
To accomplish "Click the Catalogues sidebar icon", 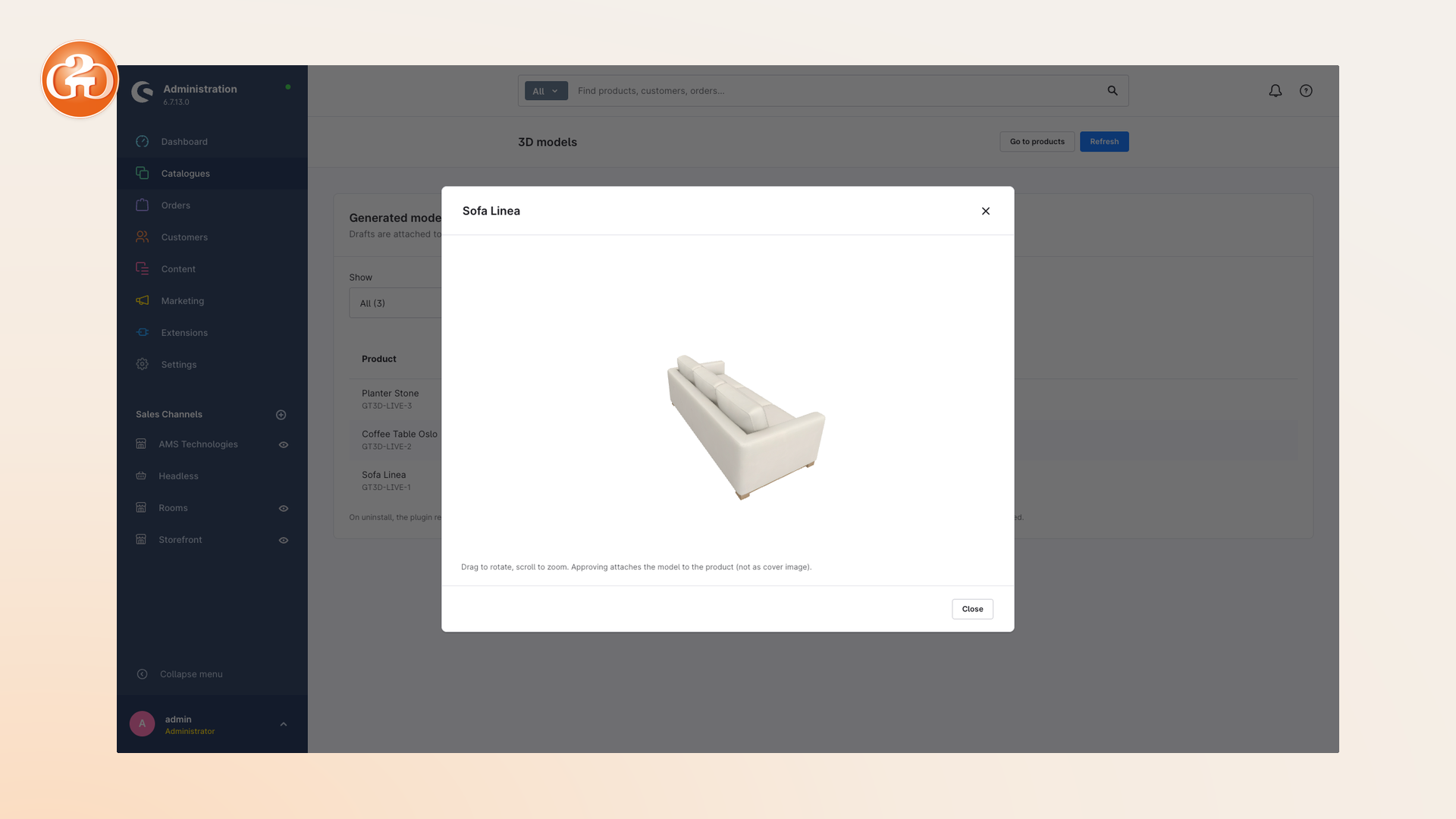I will 142,174.
